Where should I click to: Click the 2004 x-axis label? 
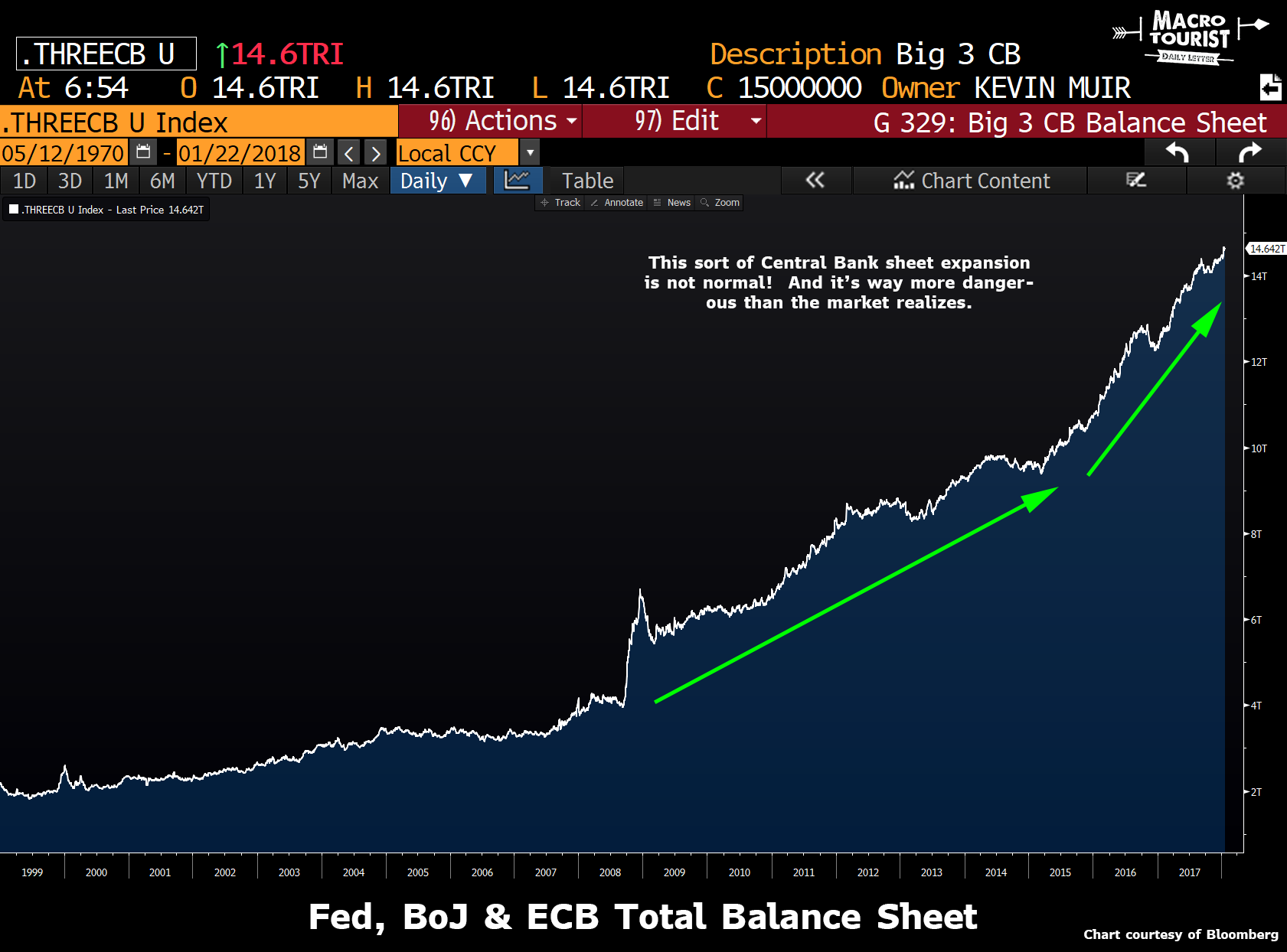pos(354,872)
